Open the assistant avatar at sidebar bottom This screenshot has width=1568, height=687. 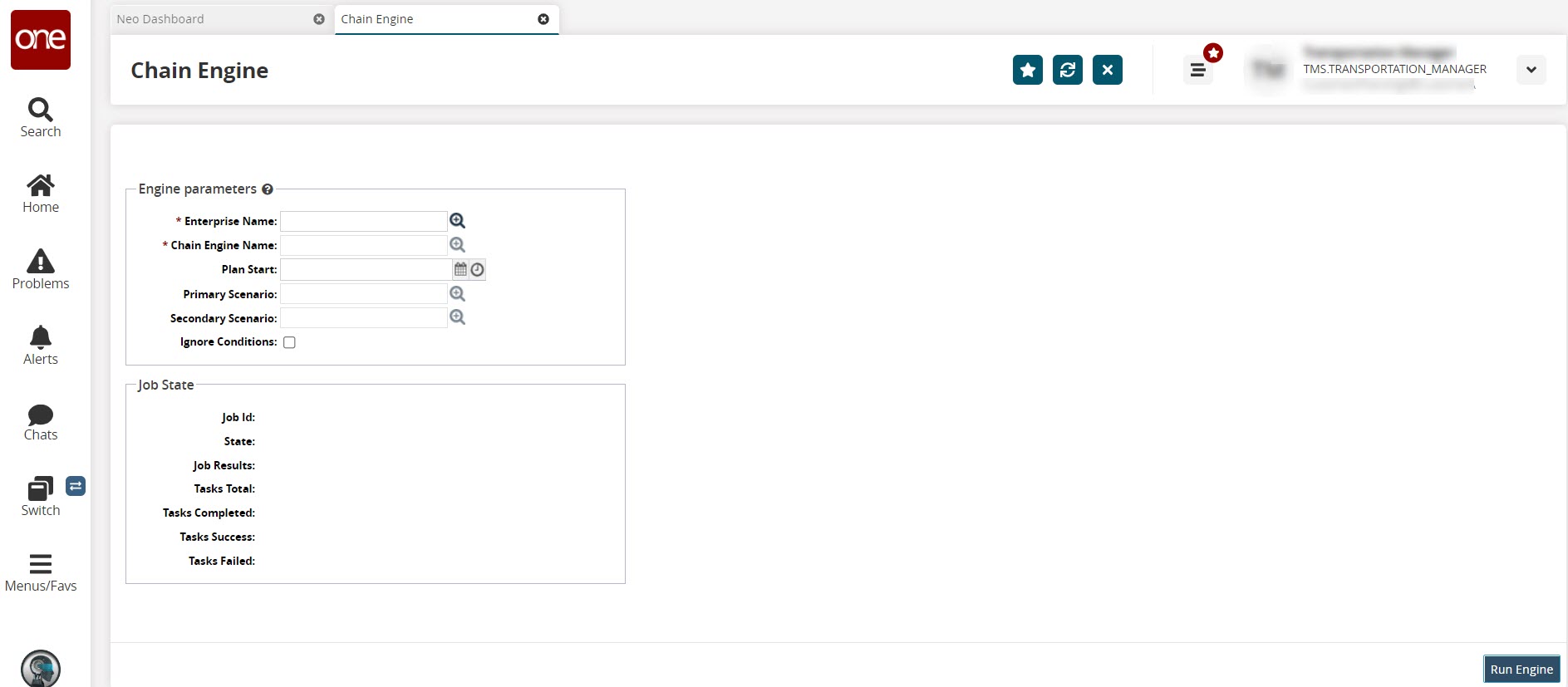[x=41, y=668]
